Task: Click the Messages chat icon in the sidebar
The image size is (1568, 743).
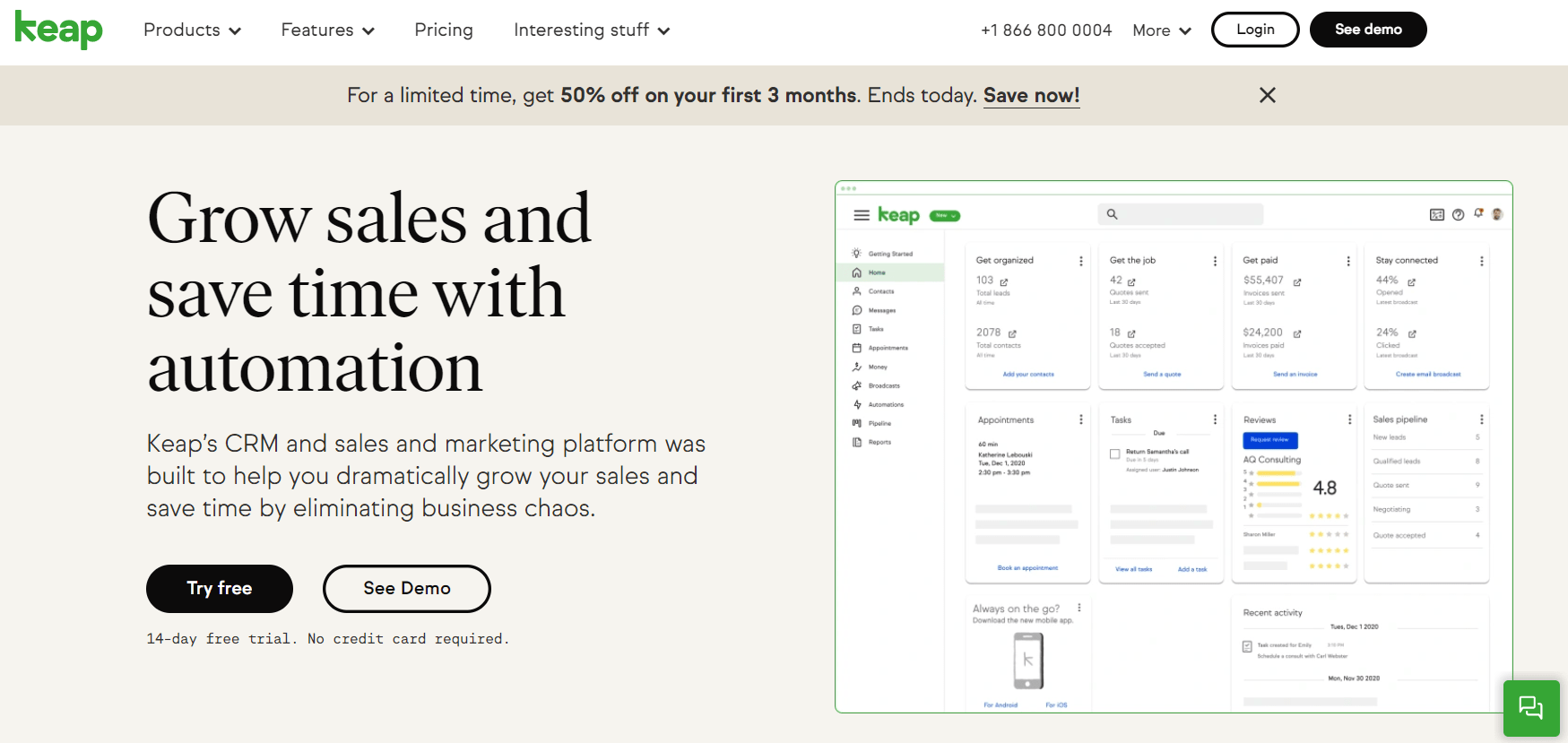Action: point(856,310)
